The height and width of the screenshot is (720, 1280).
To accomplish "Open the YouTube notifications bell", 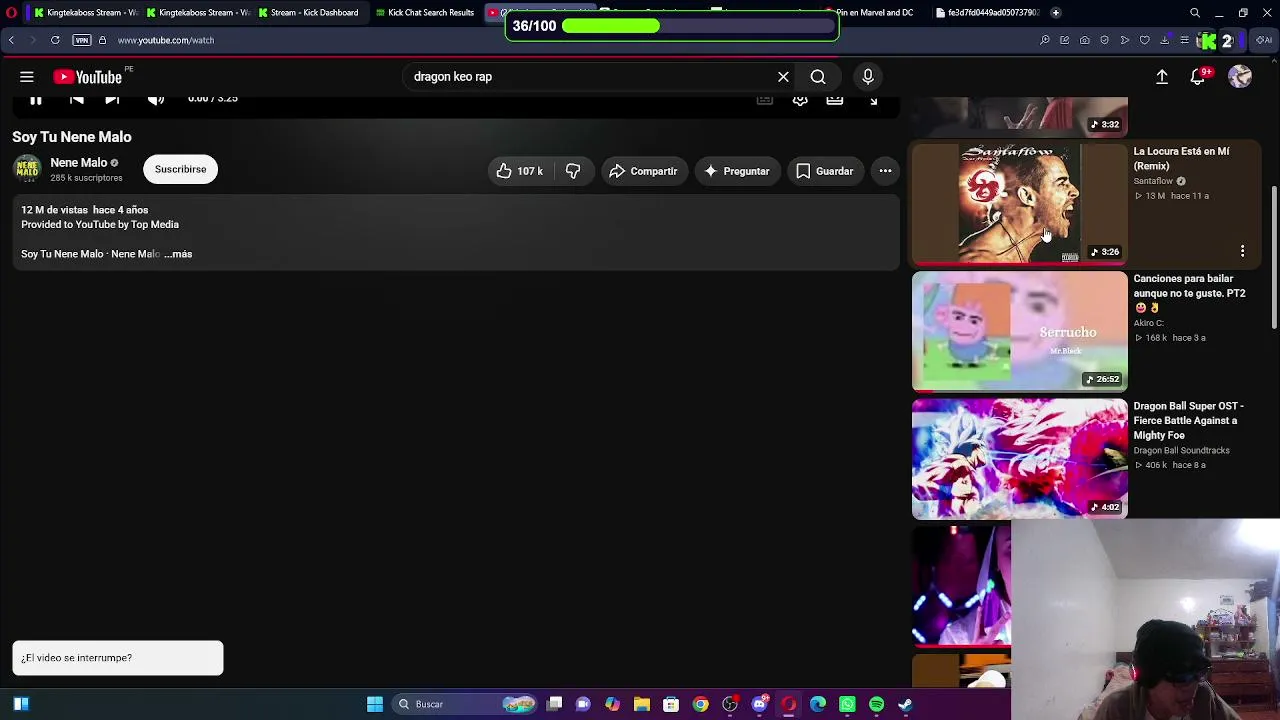I will (x=1198, y=77).
